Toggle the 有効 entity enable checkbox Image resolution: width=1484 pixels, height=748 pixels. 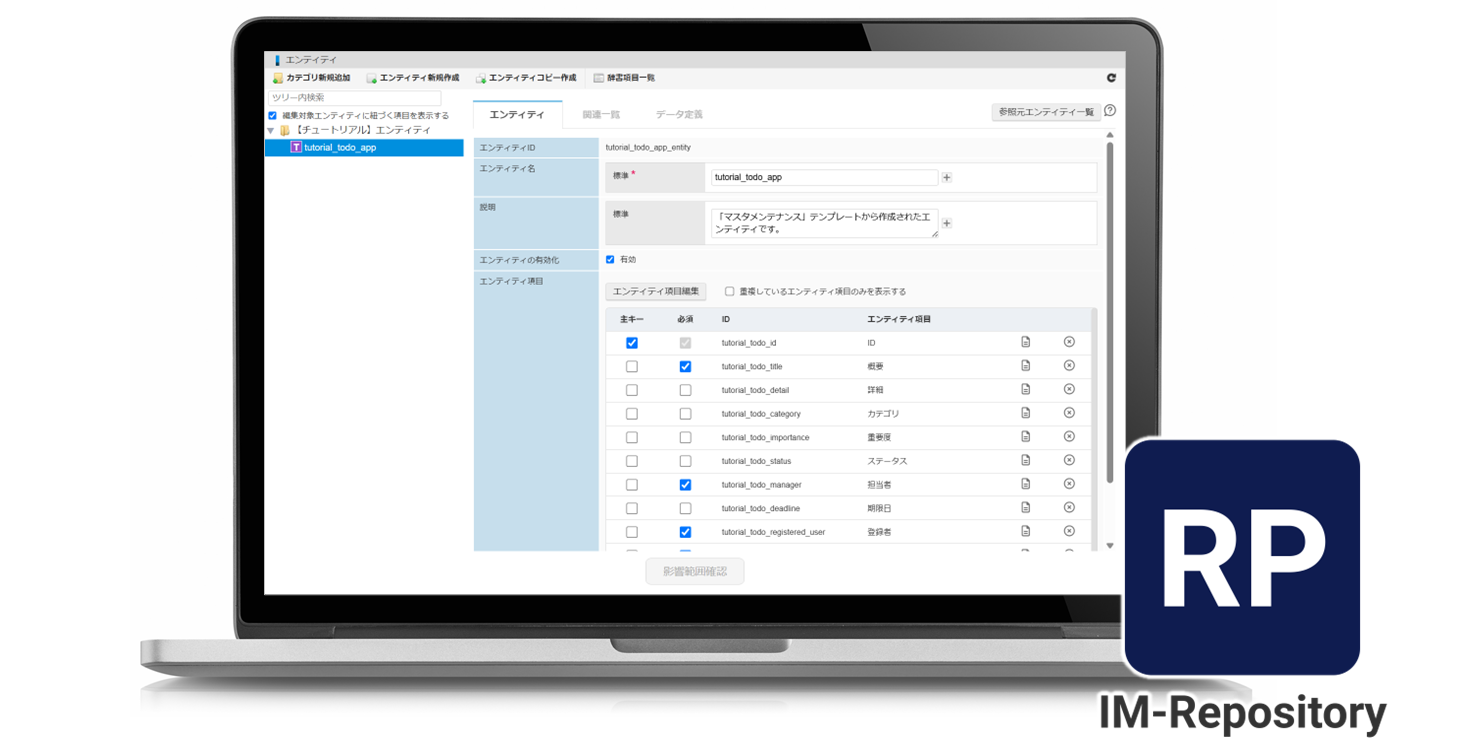pyautogui.click(x=610, y=260)
